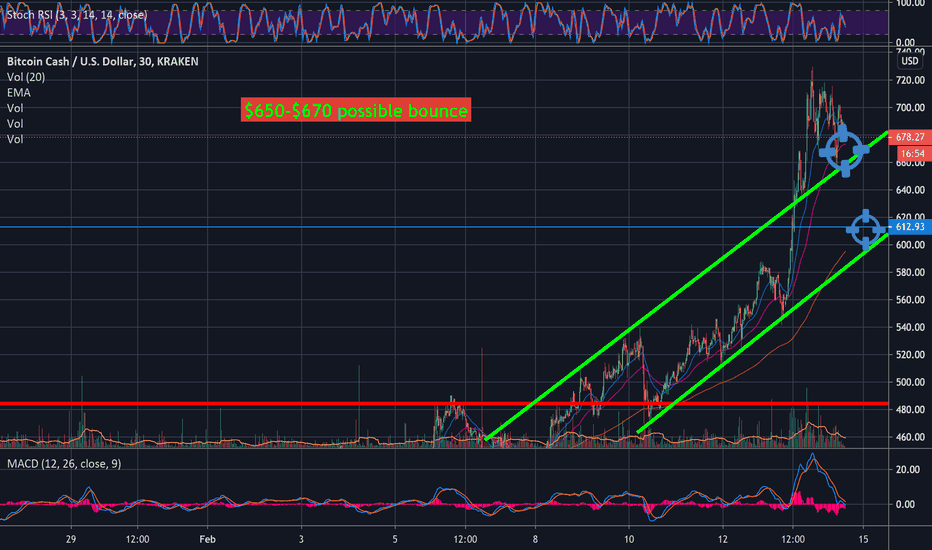The height and width of the screenshot is (550, 932).
Task: Click the 560.00 price axis label
Action: click(911, 300)
